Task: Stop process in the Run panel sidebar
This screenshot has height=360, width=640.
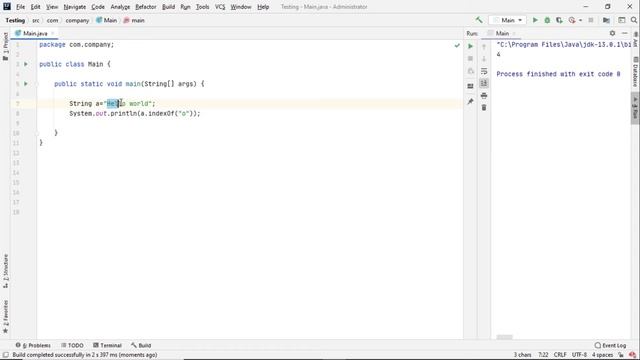Action: (470, 58)
